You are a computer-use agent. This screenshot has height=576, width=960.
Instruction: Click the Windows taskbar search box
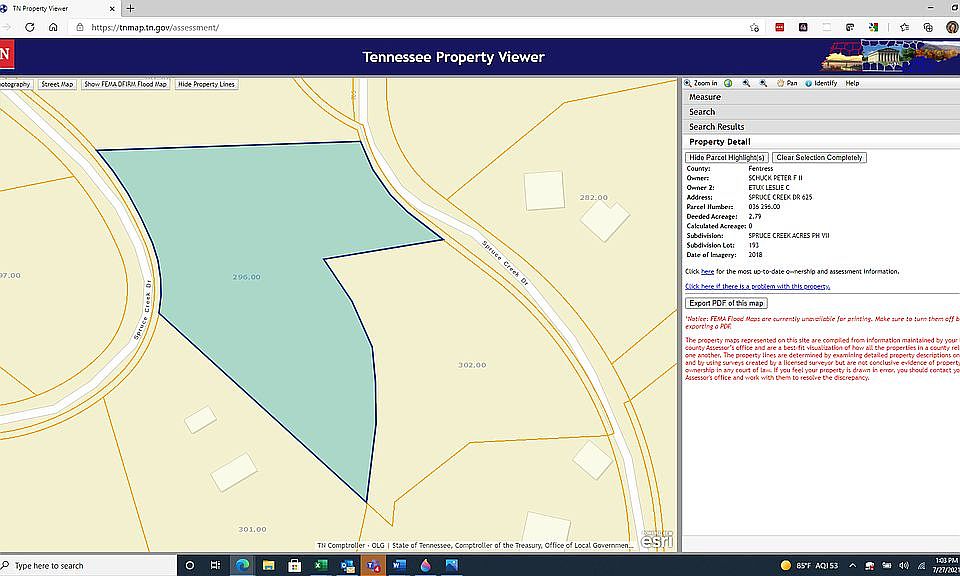88,566
